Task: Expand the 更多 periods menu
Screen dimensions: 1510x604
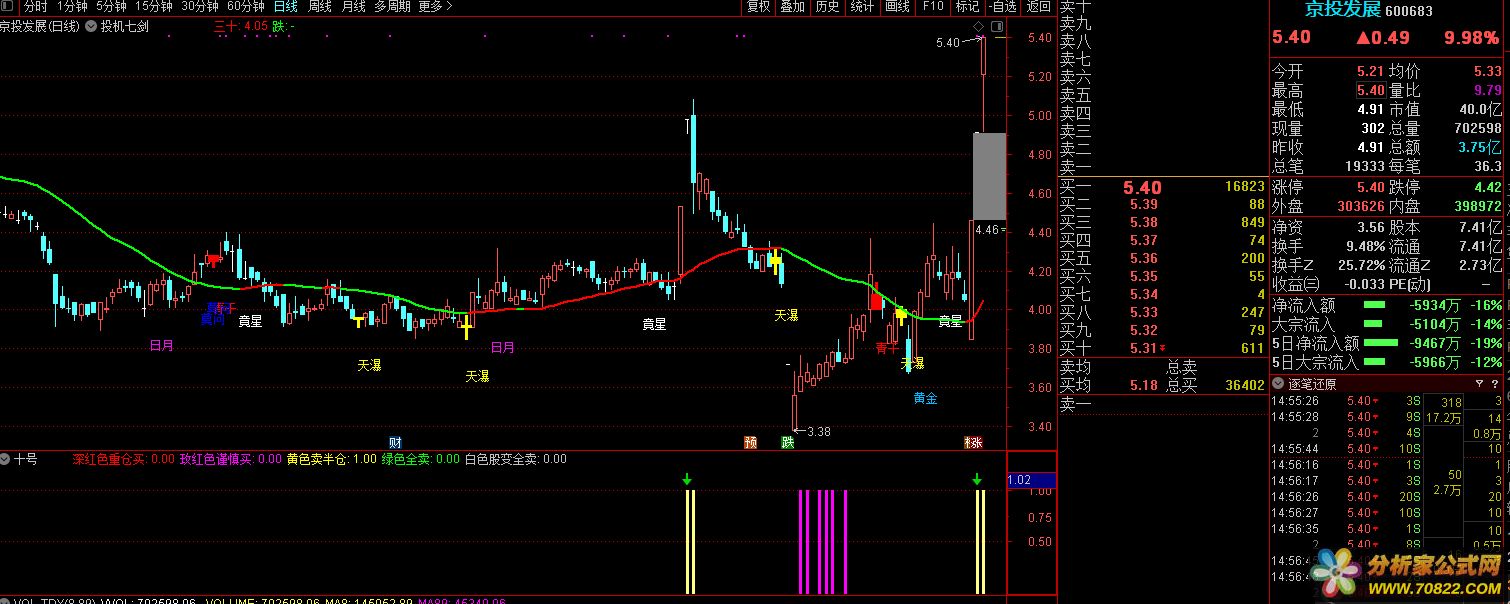Action: pos(435,6)
